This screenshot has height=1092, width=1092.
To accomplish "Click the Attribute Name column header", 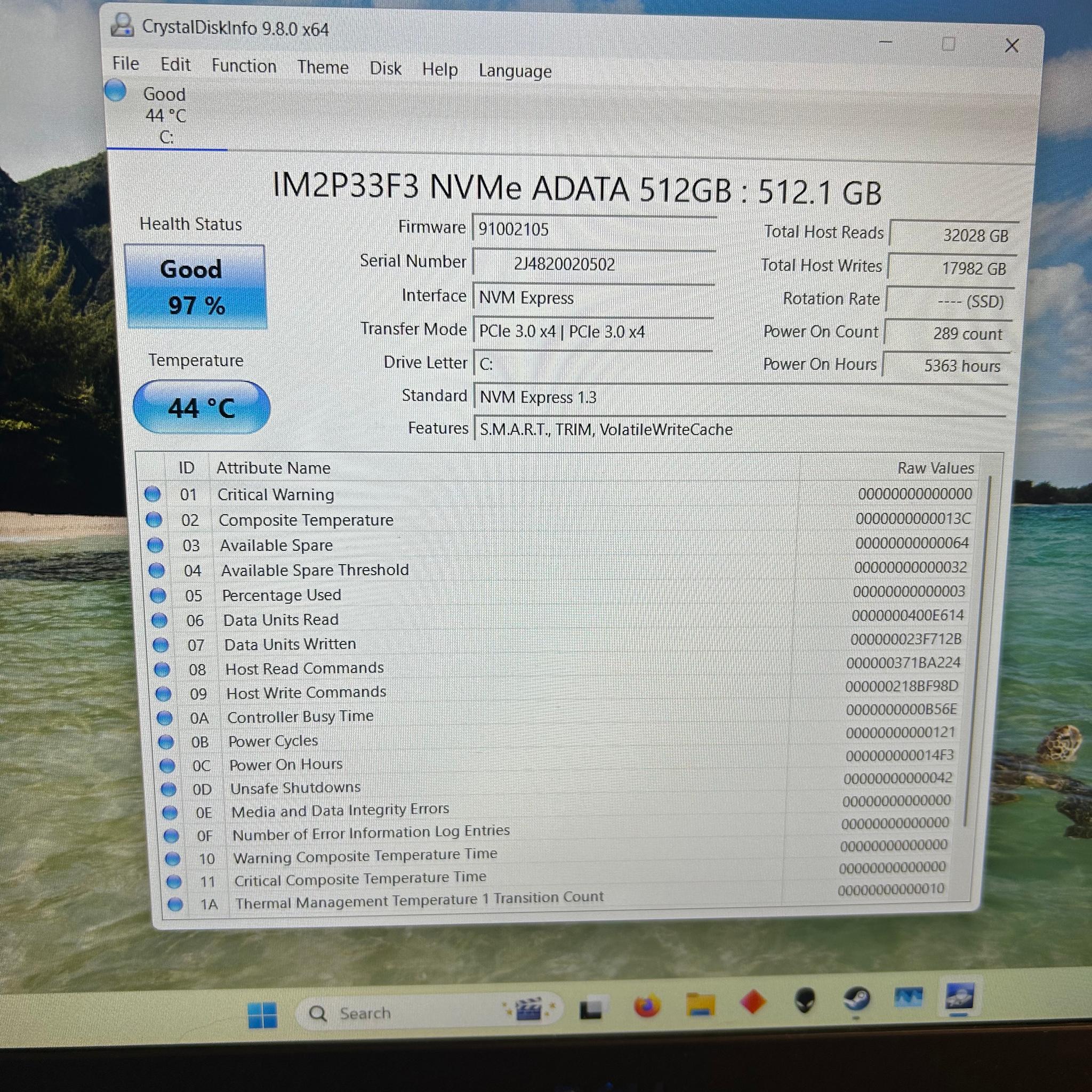I will (x=274, y=468).
